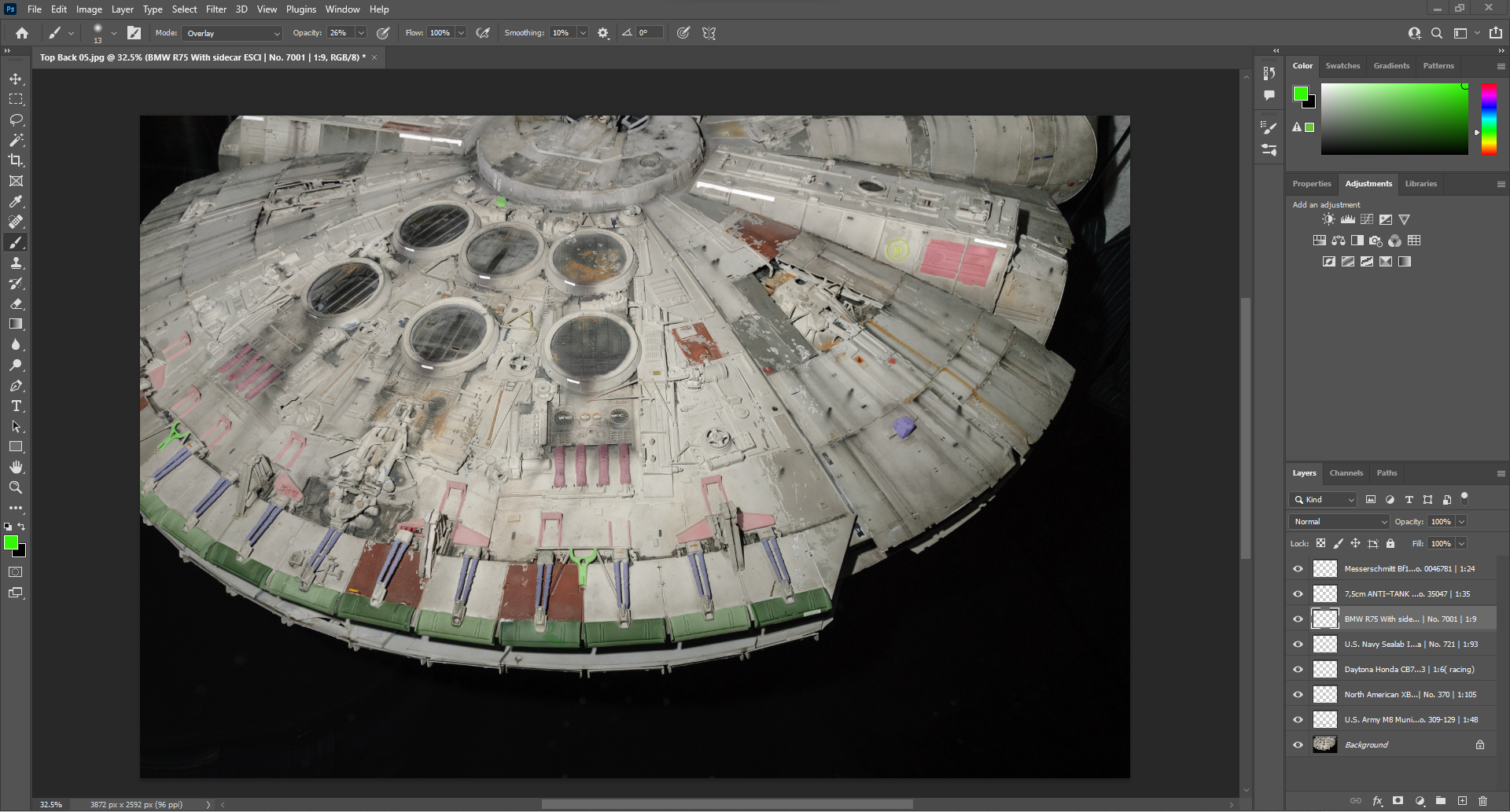Open the brush Mode Overlay dropdown
1510x812 pixels.
(x=232, y=33)
